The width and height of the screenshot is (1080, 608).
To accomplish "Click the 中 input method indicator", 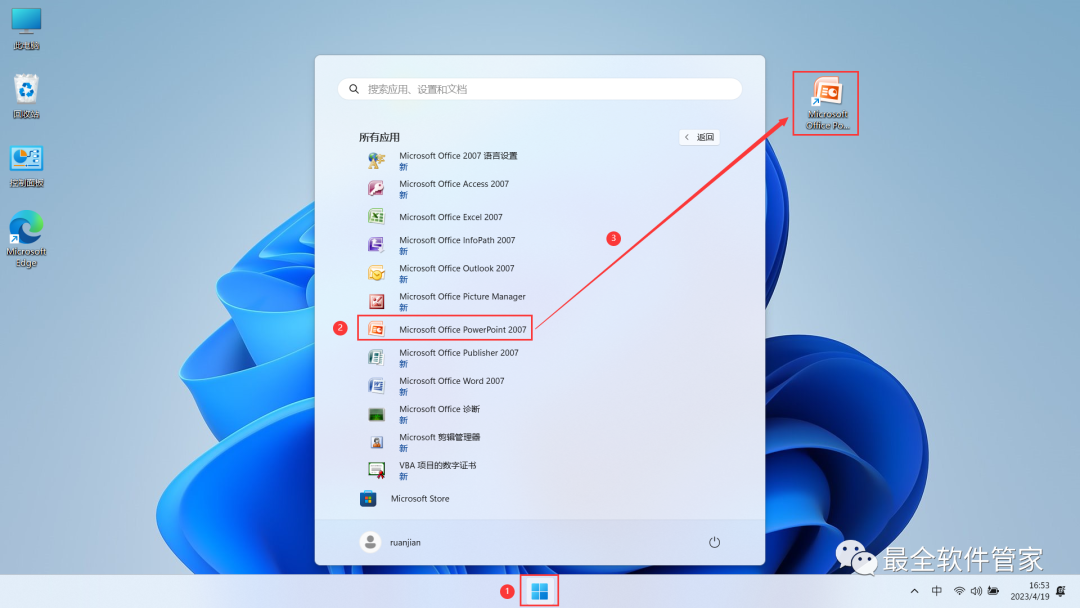I will pos(937,591).
